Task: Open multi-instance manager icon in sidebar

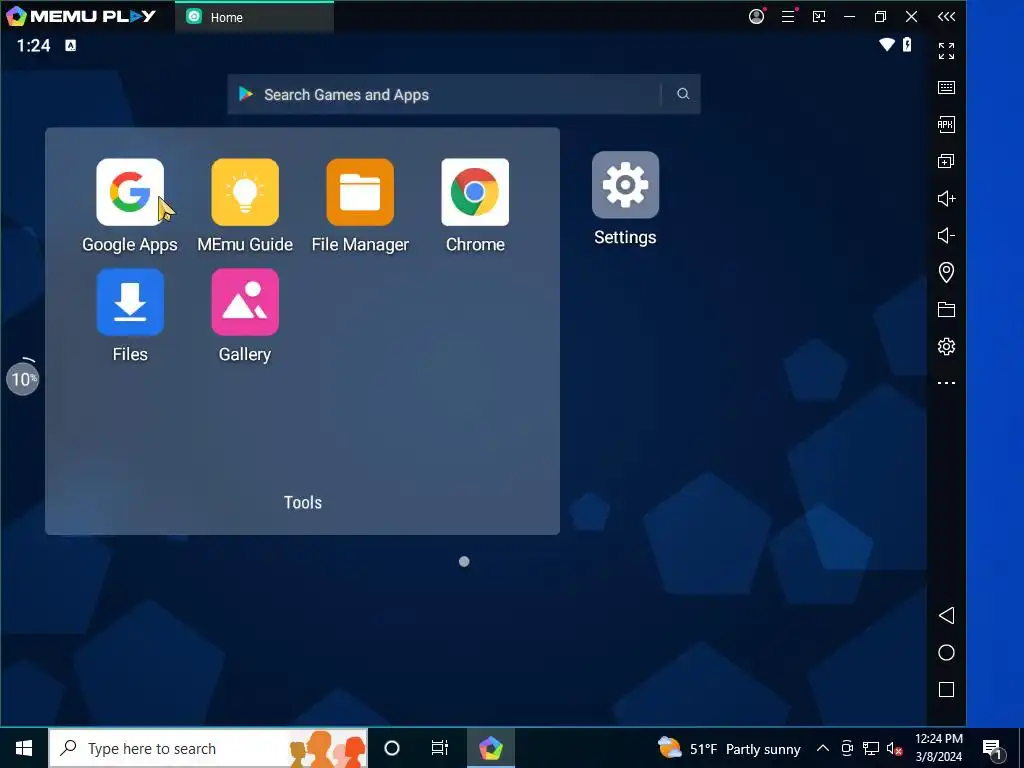Action: point(946,161)
